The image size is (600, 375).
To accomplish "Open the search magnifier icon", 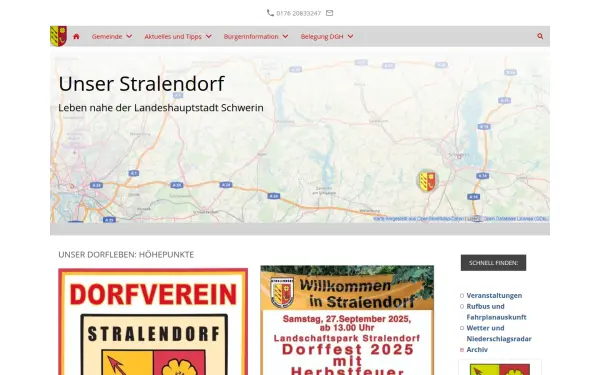I will click(x=540, y=36).
